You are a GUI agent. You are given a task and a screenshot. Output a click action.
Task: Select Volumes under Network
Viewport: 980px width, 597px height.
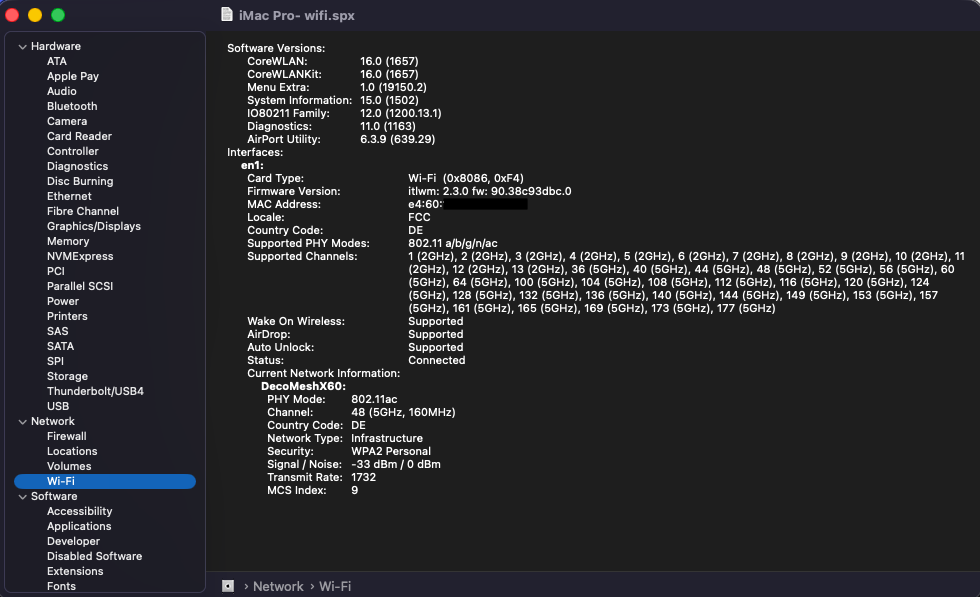point(69,466)
